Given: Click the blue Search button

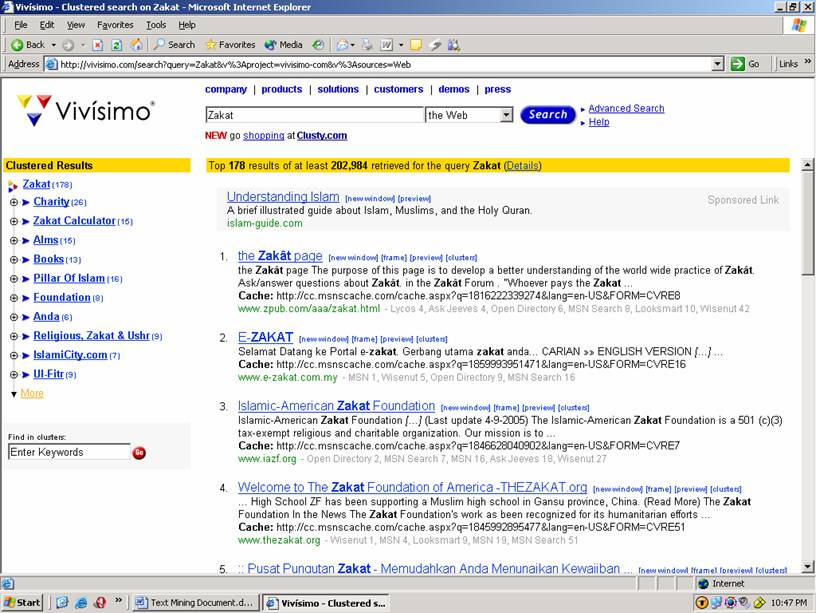Looking at the screenshot, I should coord(547,114).
